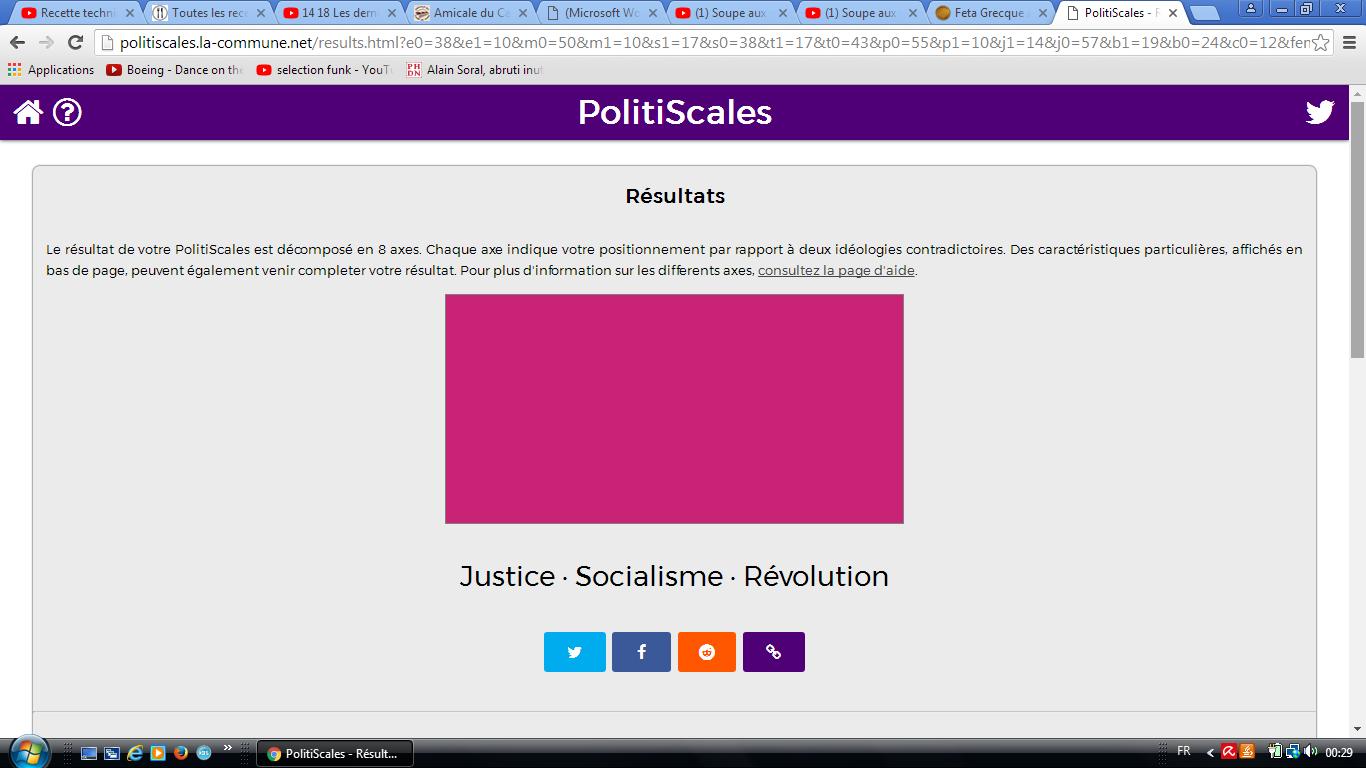Reload the current page
Image resolution: width=1366 pixels, height=768 pixels.
click(75, 43)
